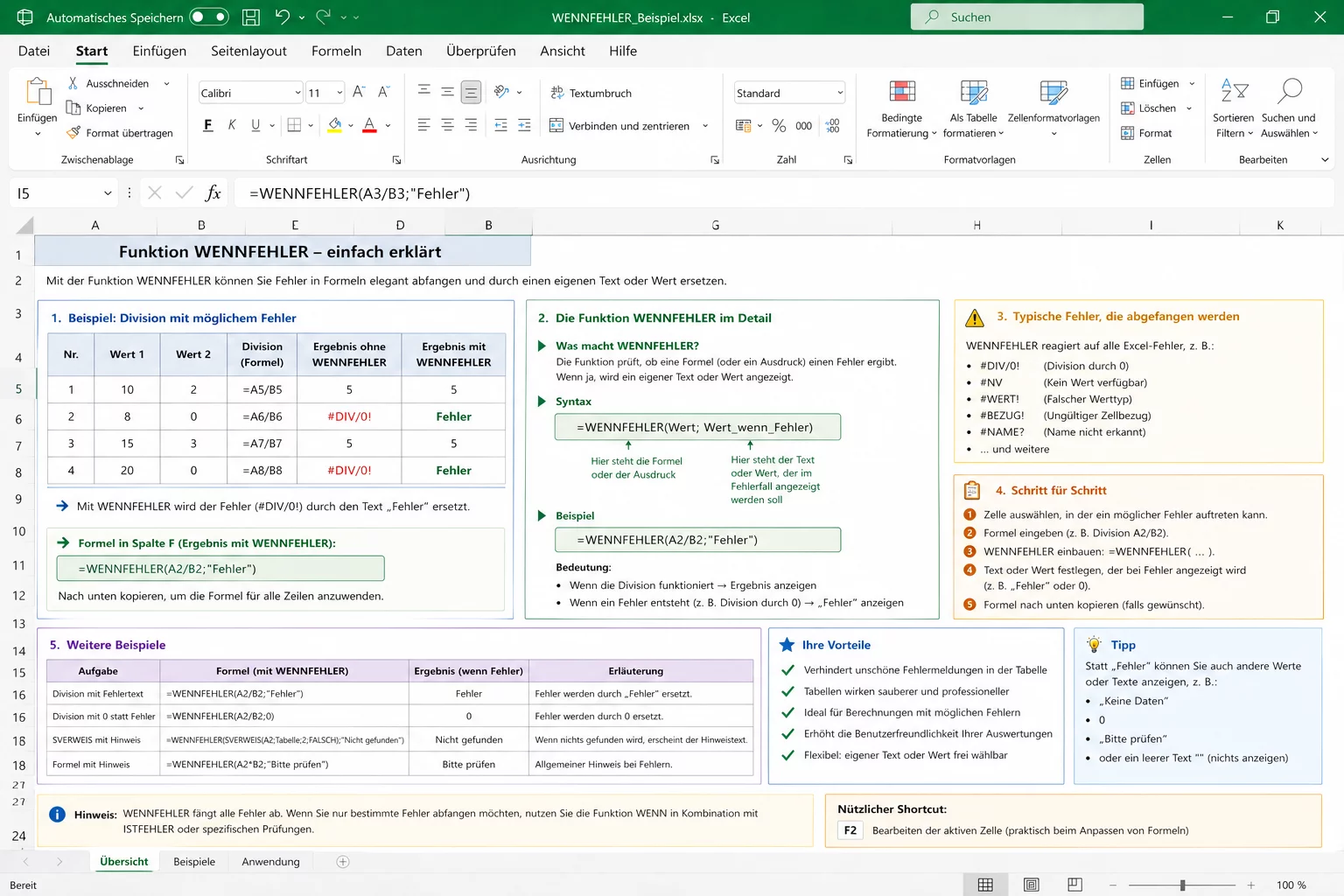Open the Calibri font name dropdown

point(297,93)
